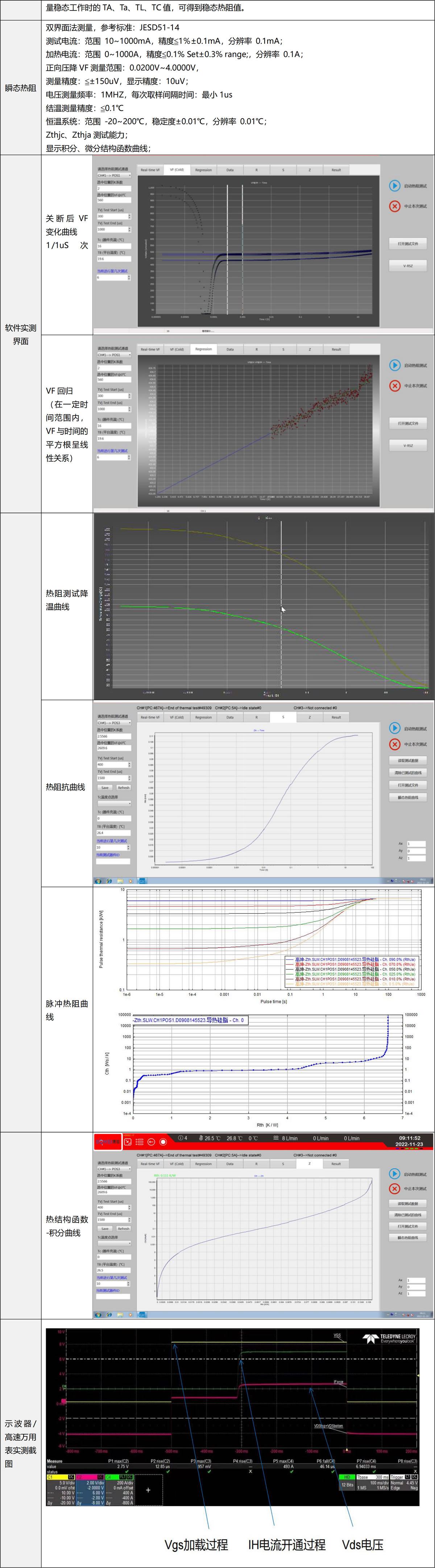
Task: Click the V-RSZ button in VF (Cold) window
Action: click(x=408, y=266)
